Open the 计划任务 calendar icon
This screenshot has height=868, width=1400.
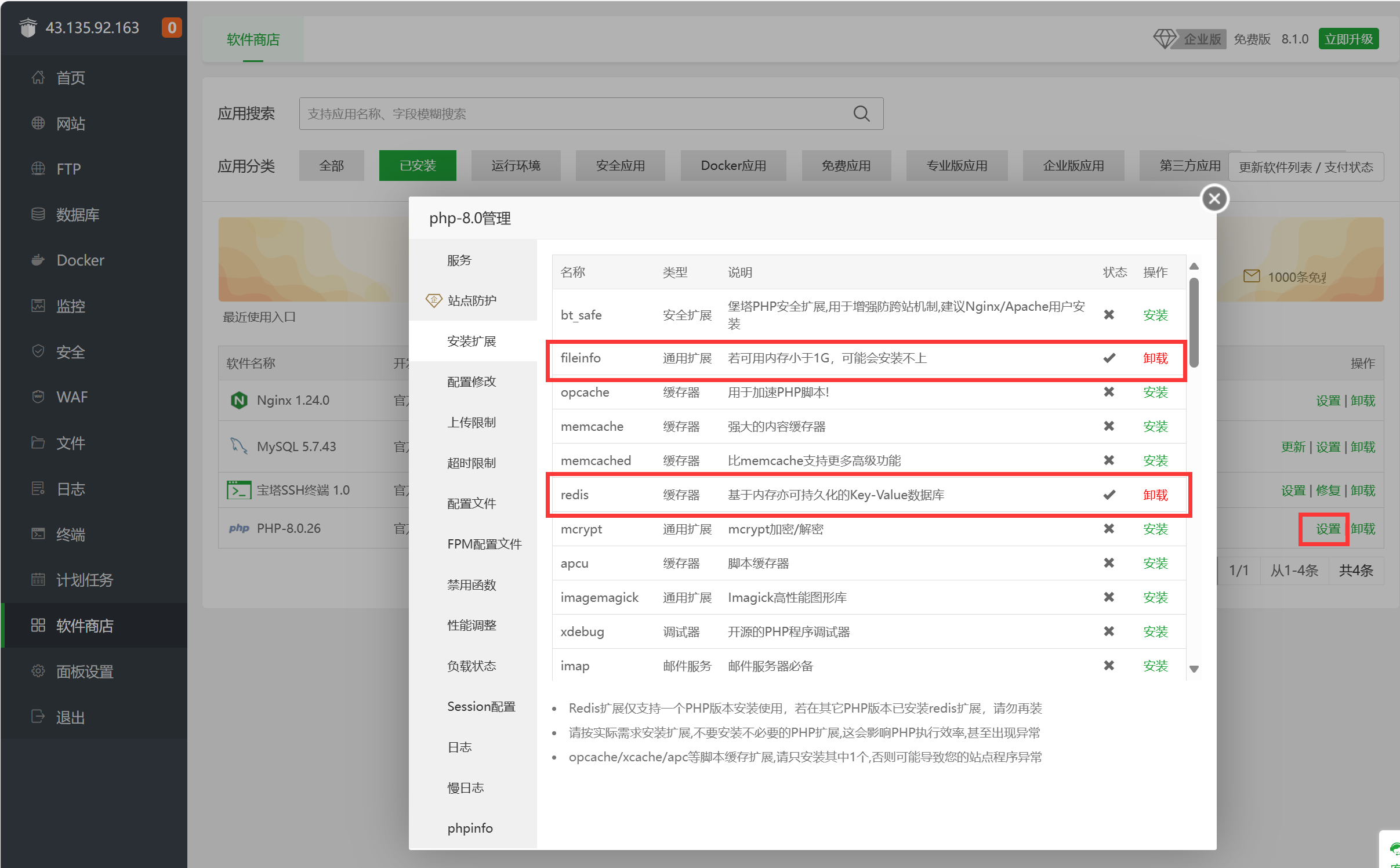pyautogui.click(x=38, y=579)
